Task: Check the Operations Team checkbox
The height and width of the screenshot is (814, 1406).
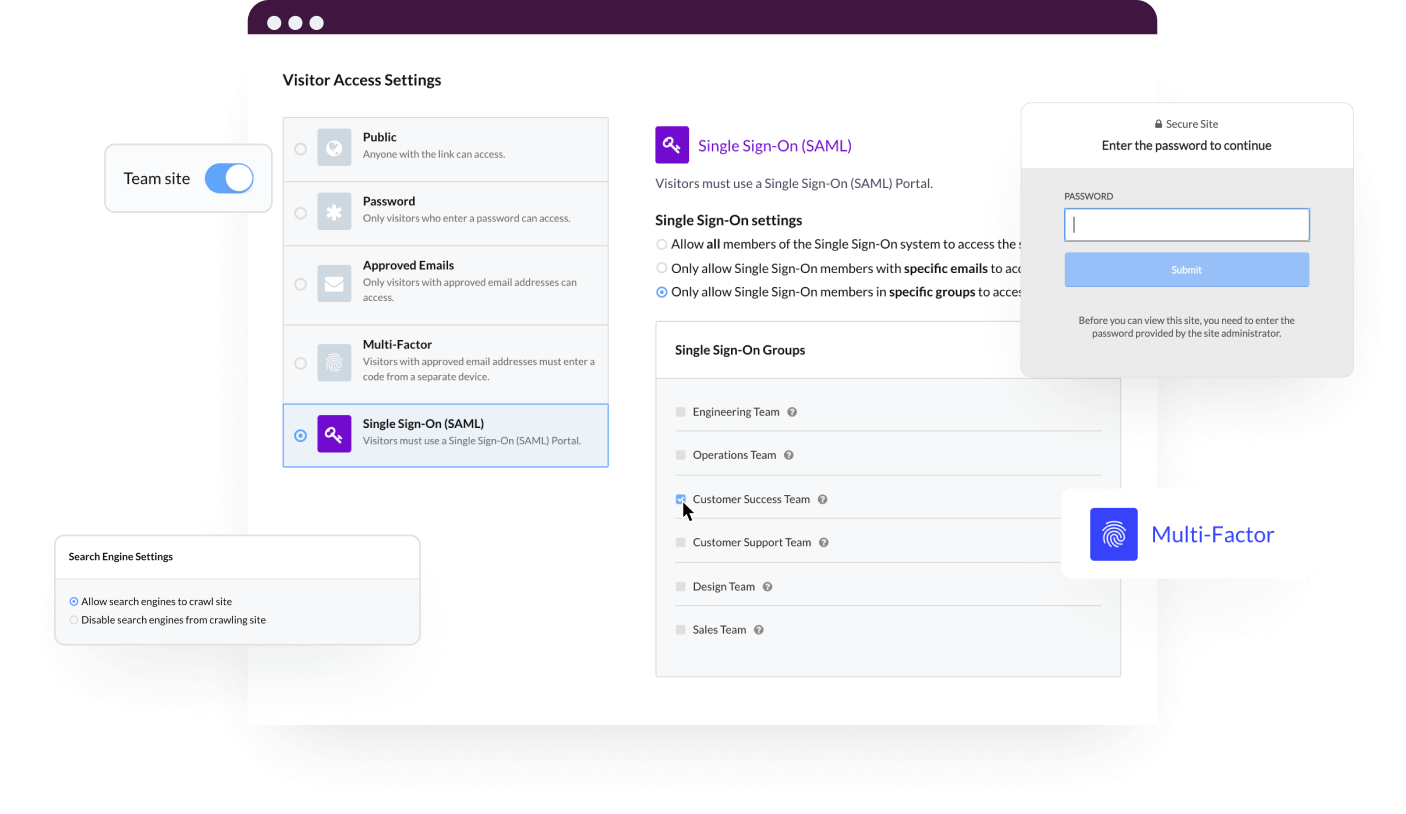Action: [x=681, y=455]
